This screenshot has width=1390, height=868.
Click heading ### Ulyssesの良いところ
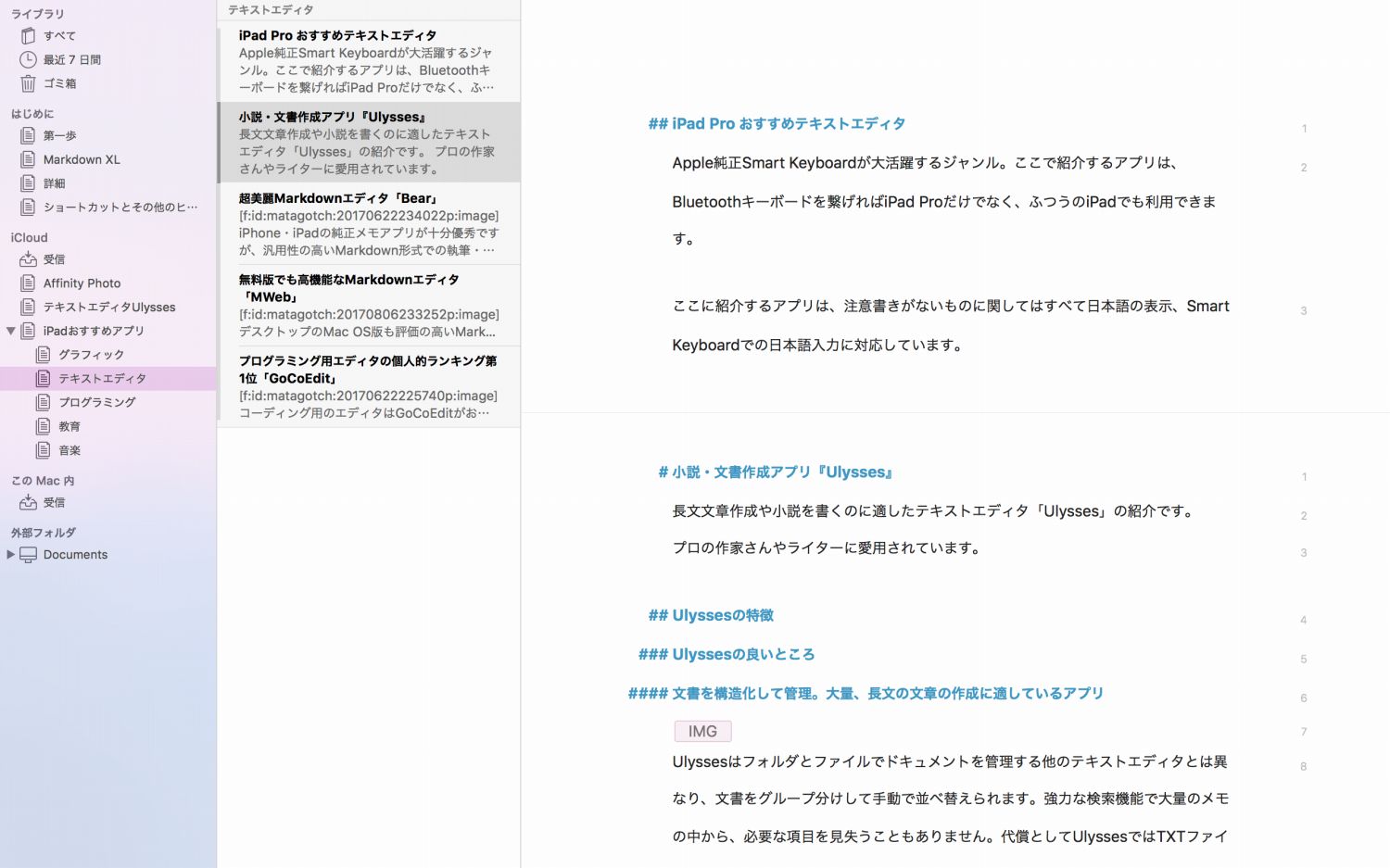coord(727,654)
